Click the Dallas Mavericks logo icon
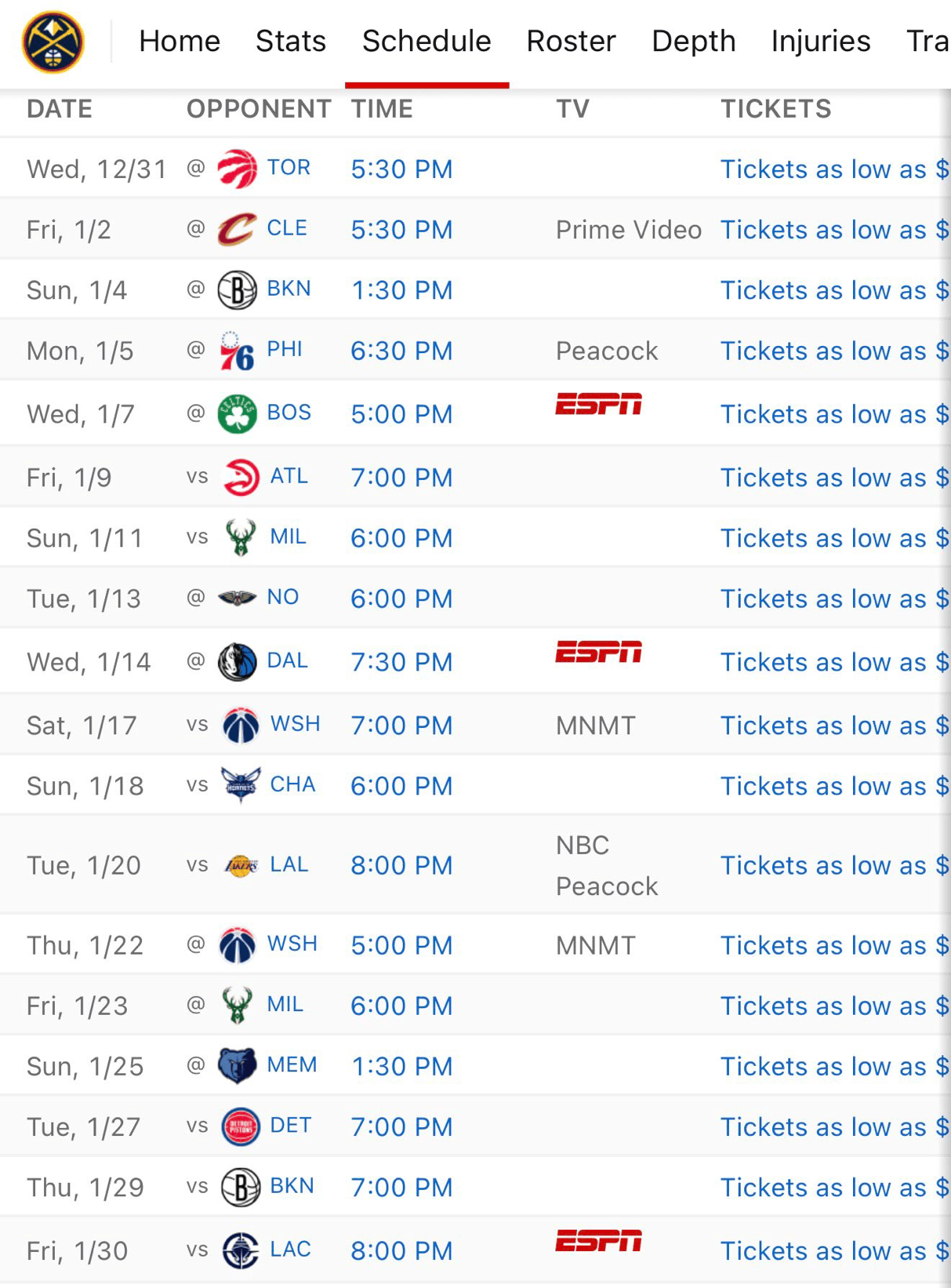The height and width of the screenshot is (1288, 951). coord(237,661)
